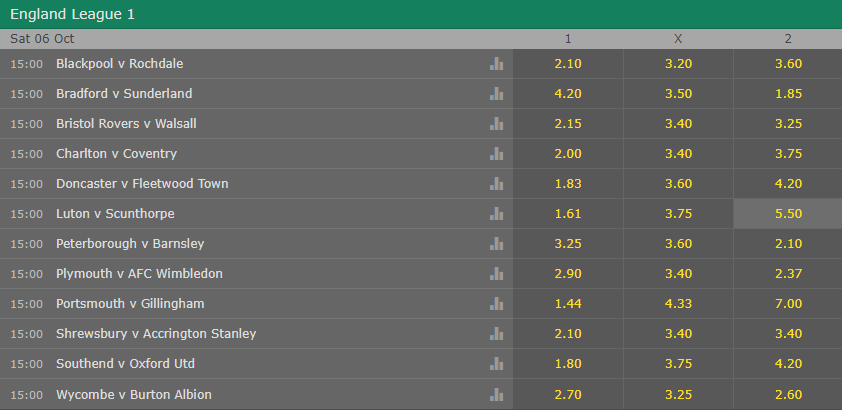Viewport: 842px width, 410px height.
Task: Open stats icon for Southend v Oxford Utd
Action: [496, 364]
